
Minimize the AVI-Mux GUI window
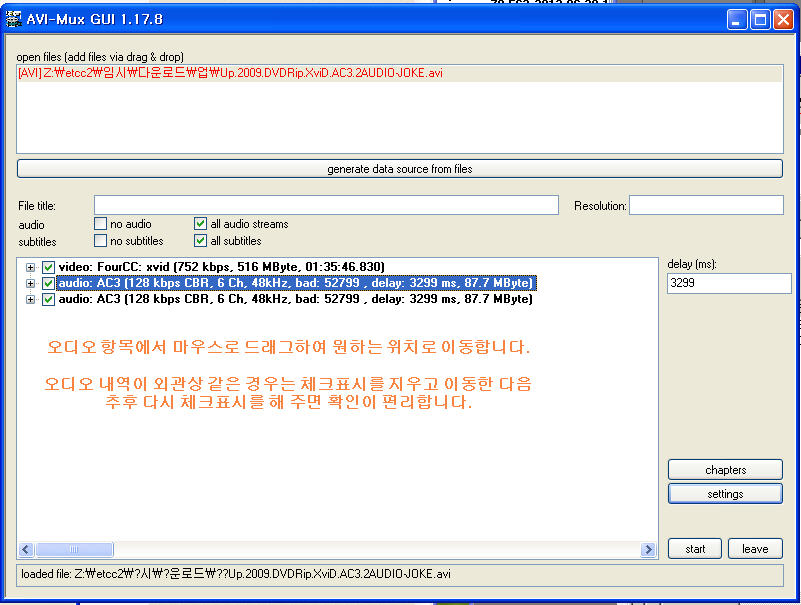737,19
